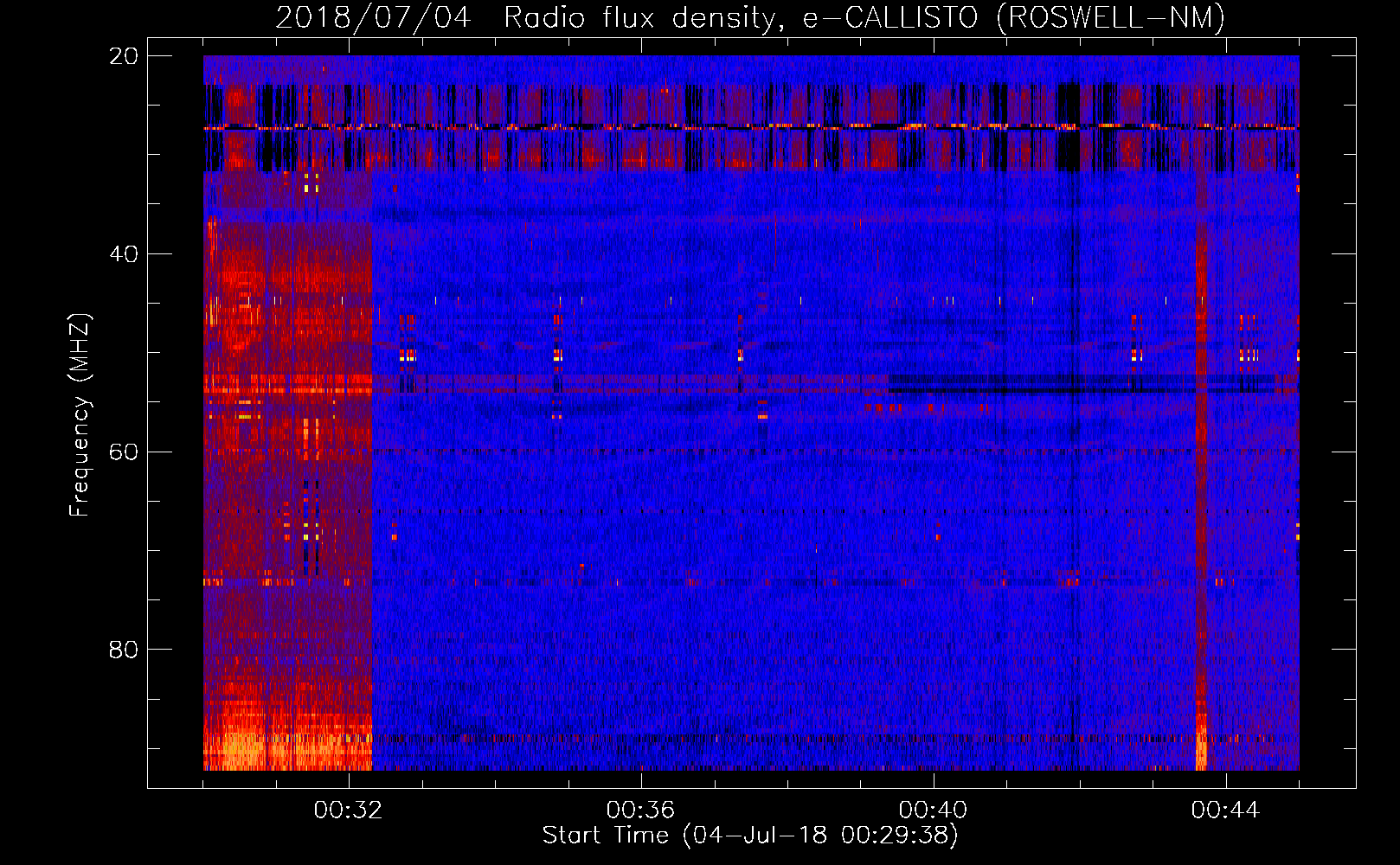This screenshot has height=865, width=1400.
Task: Click the plot title naming e-CALLISTO (ROSWELL-NM)
Action: (x=750, y=17)
